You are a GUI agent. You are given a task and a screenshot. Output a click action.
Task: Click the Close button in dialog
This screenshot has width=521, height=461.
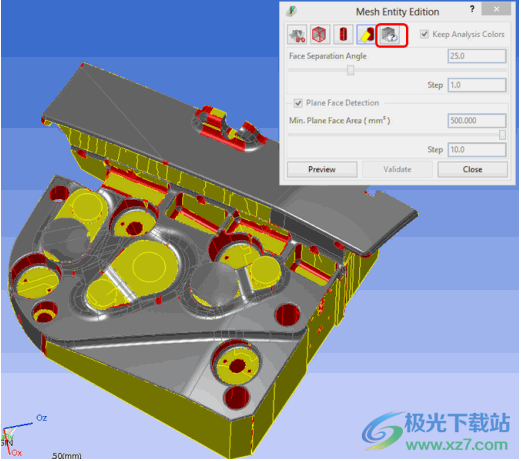tap(472, 169)
